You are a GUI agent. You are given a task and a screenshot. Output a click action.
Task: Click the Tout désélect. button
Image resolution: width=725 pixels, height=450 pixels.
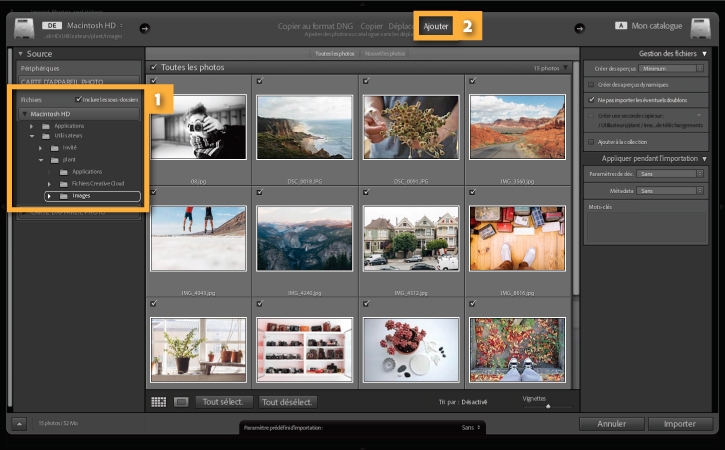289,402
